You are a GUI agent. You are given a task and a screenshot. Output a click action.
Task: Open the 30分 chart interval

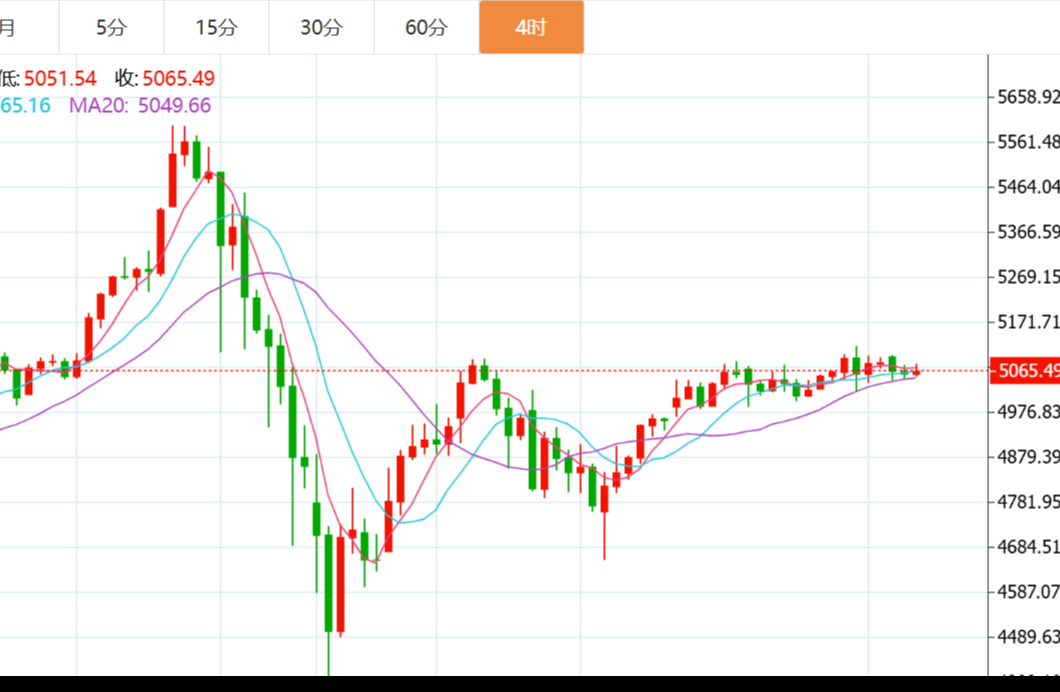[321, 27]
